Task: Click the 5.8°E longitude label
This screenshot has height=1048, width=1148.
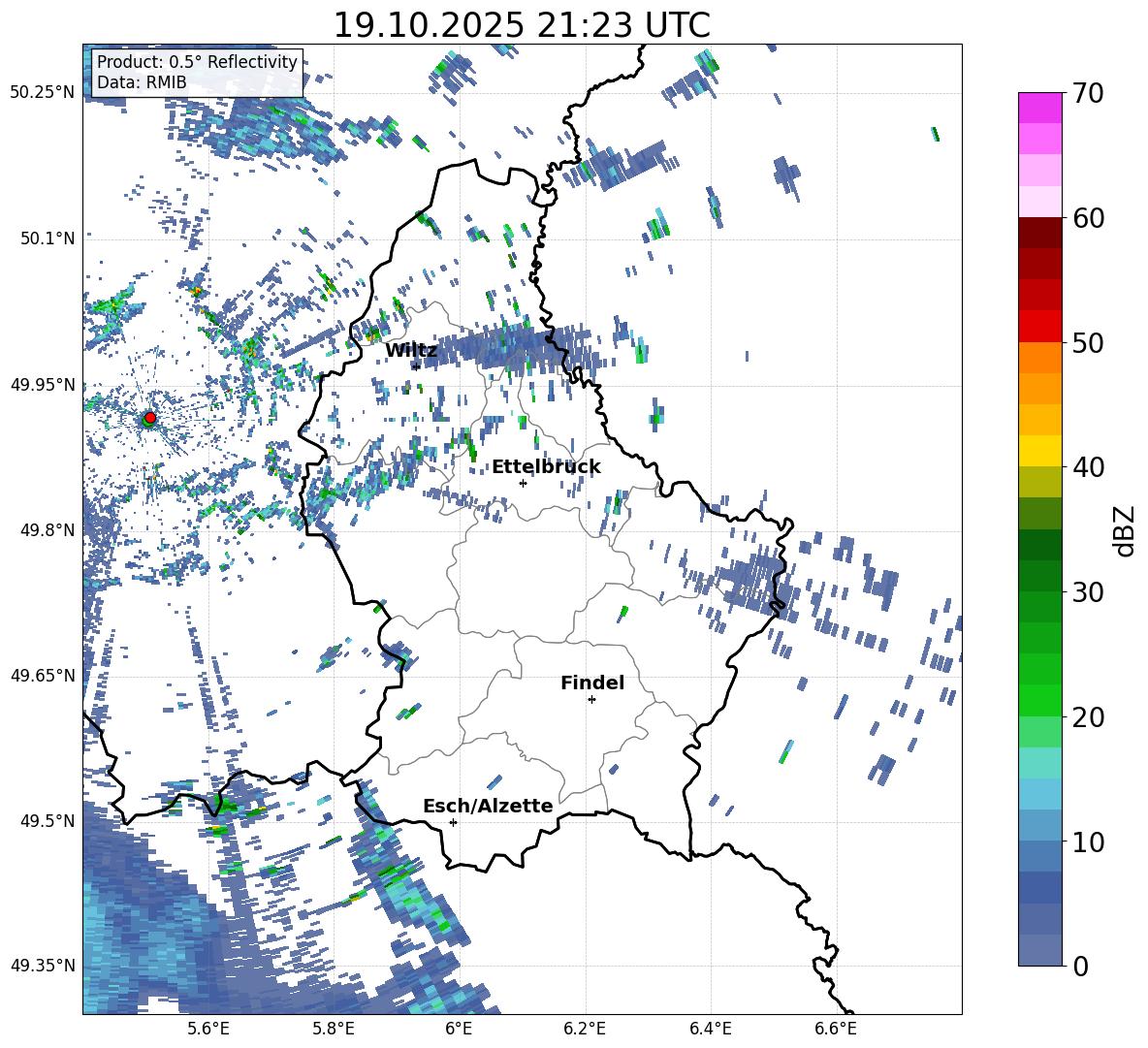Action: point(334,1029)
